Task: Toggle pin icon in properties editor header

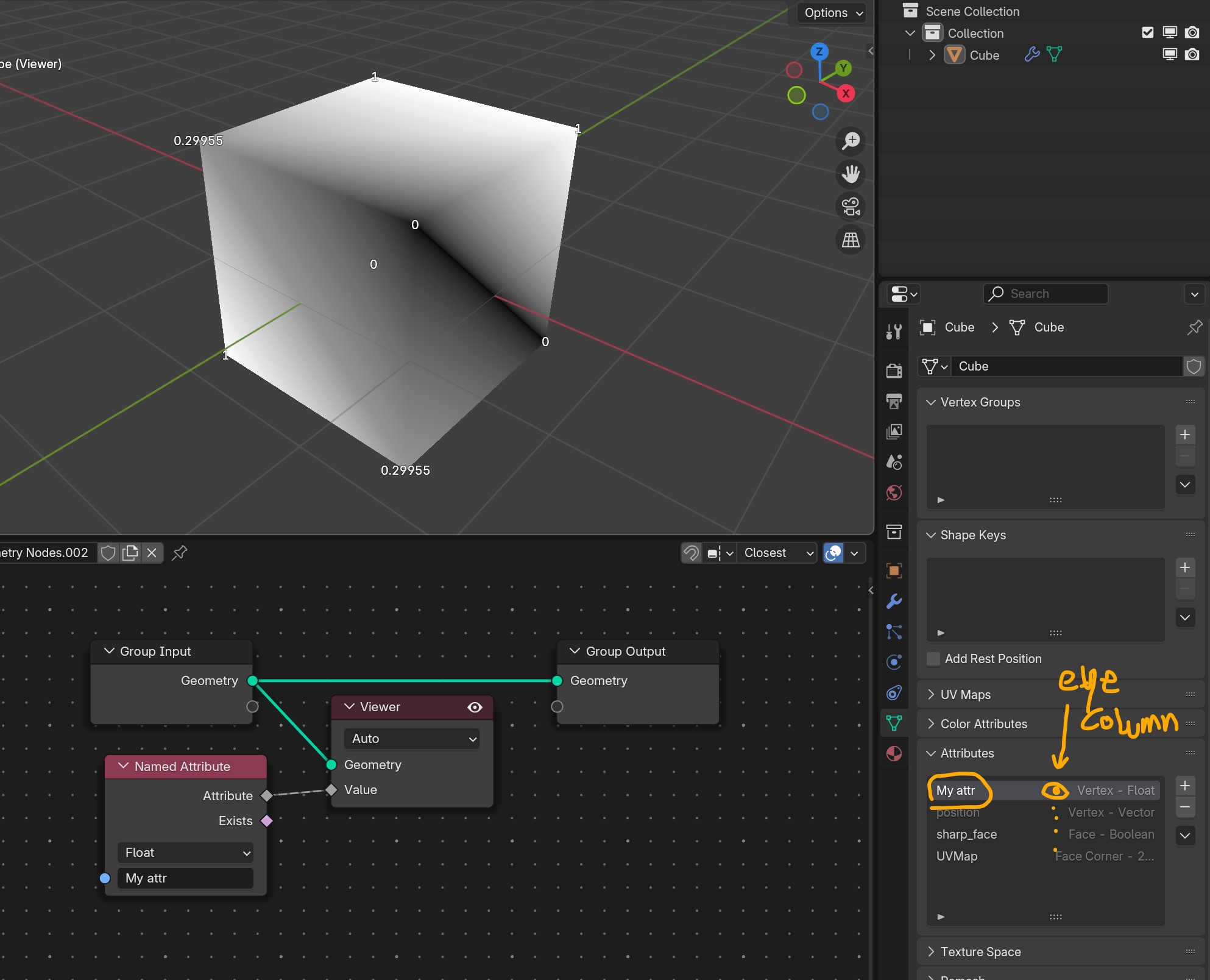Action: [1194, 327]
